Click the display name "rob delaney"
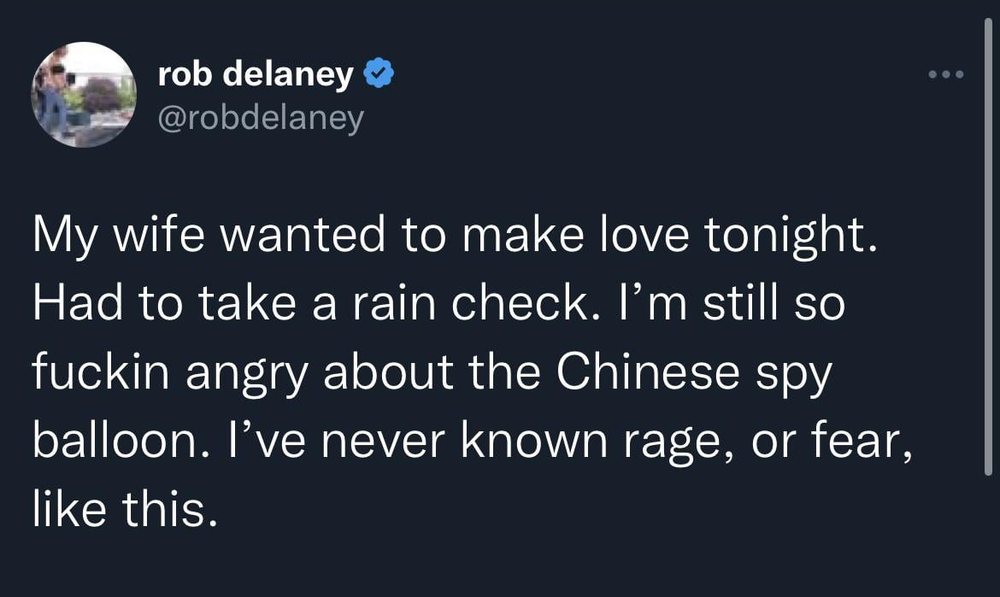1000x597 pixels. click(255, 74)
